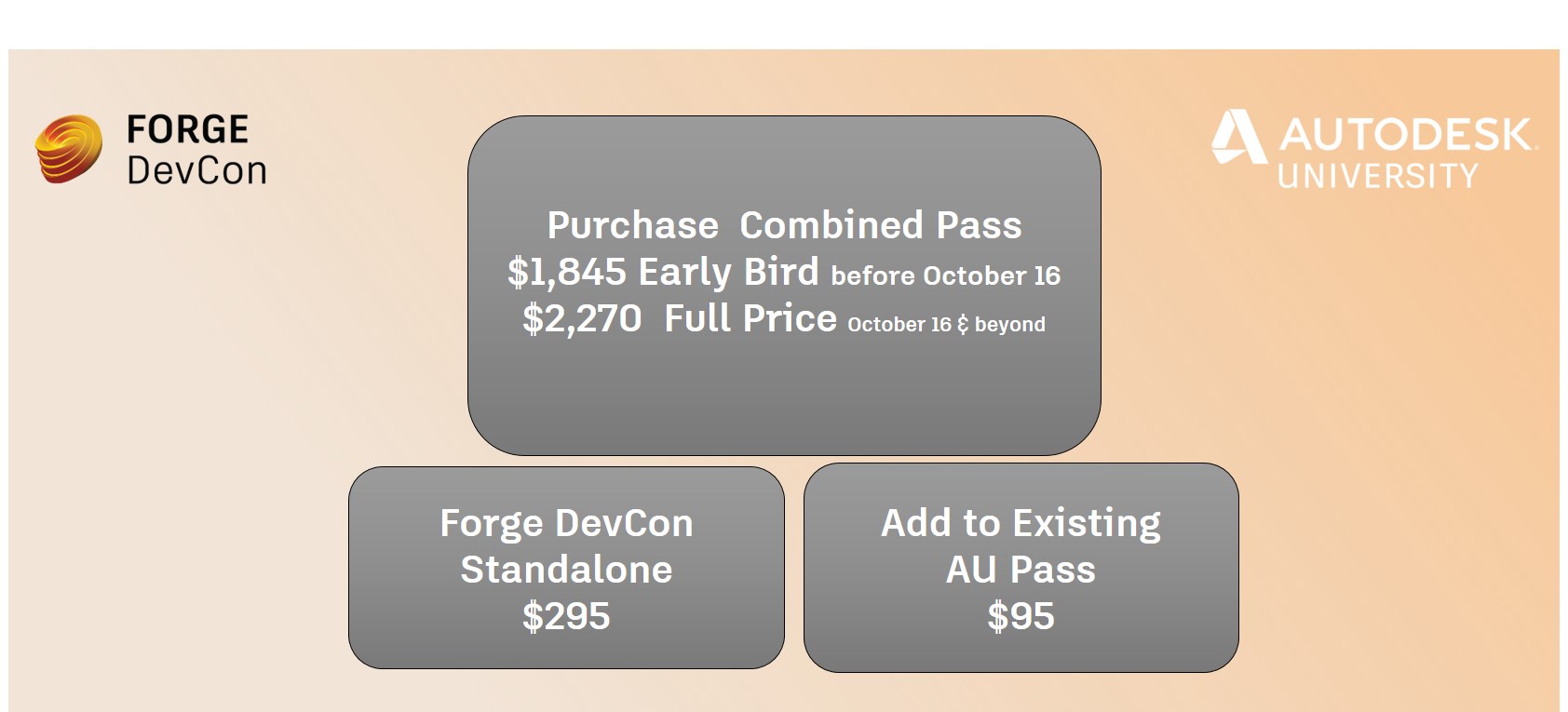Click the Forge swirl logo icon
This screenshot has height=712, width=1568.
(x=69, y=149)
